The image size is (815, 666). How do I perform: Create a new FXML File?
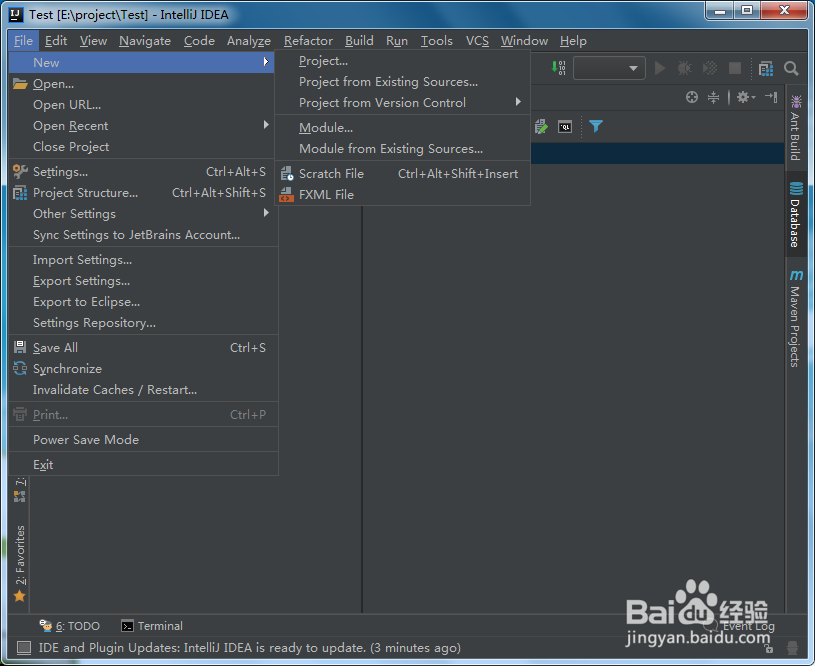click(x=402, y=194)
